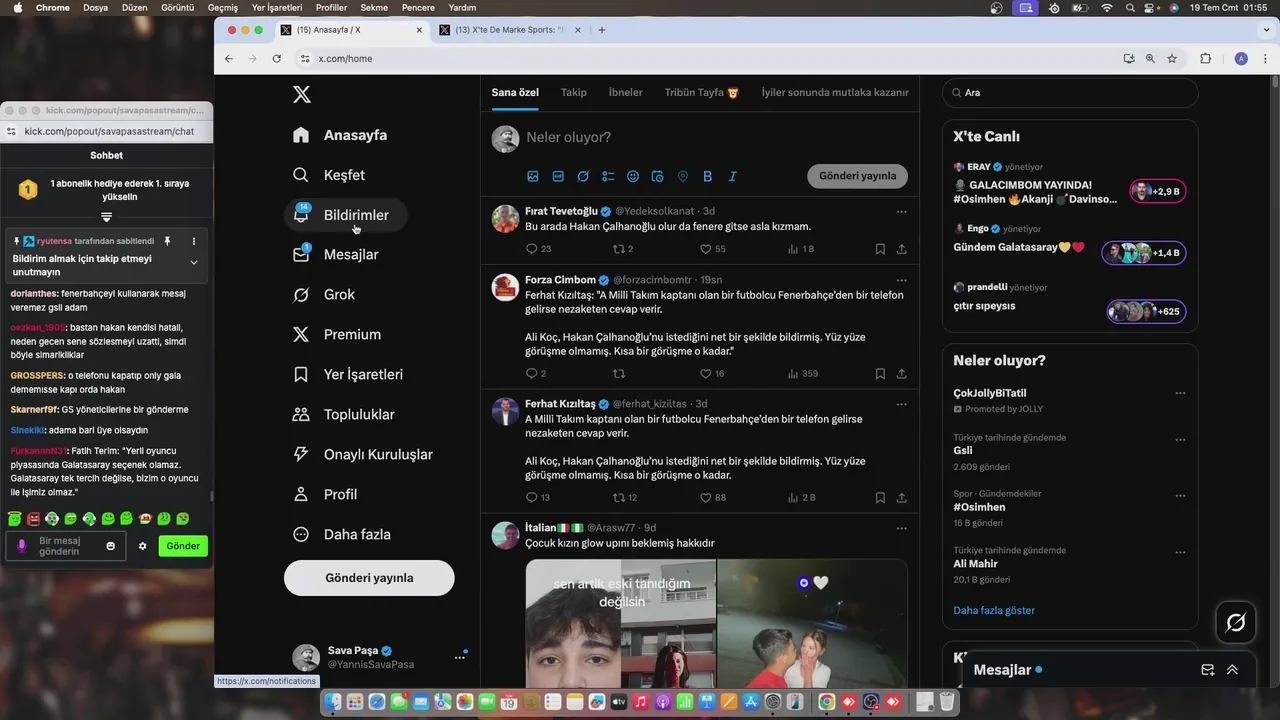Open more menu on Fırat Tevetoğlu post
Screen dimensions: 1280x720
902,212
